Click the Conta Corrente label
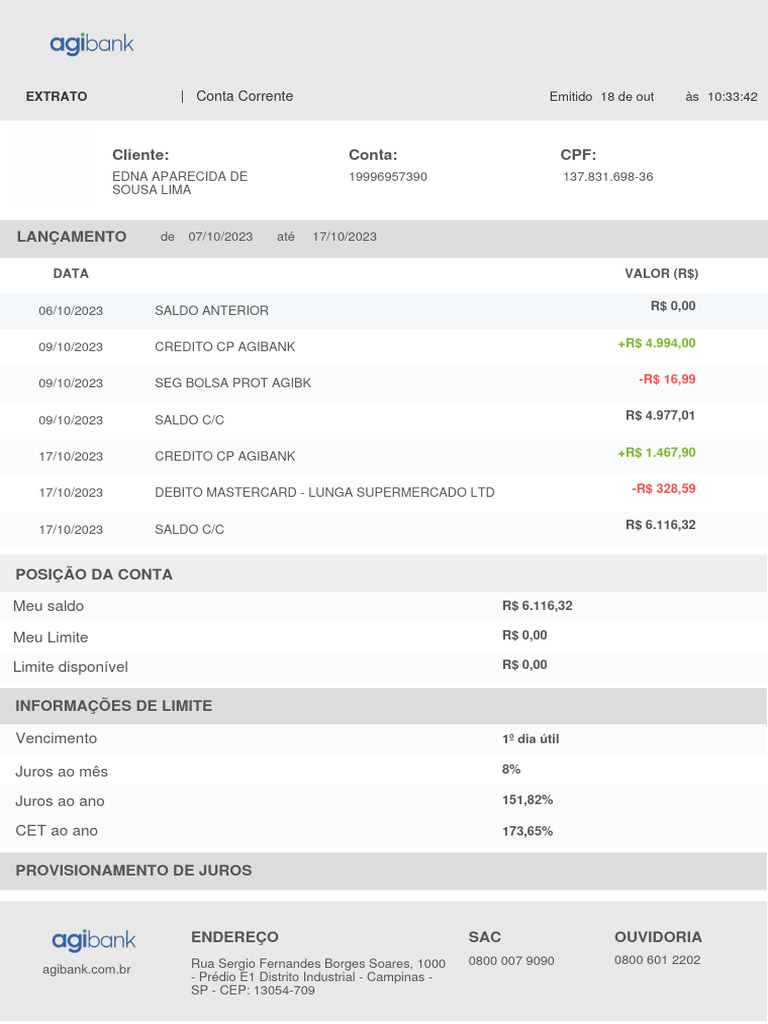The image size is (768, 1024). tap(245, 96)
